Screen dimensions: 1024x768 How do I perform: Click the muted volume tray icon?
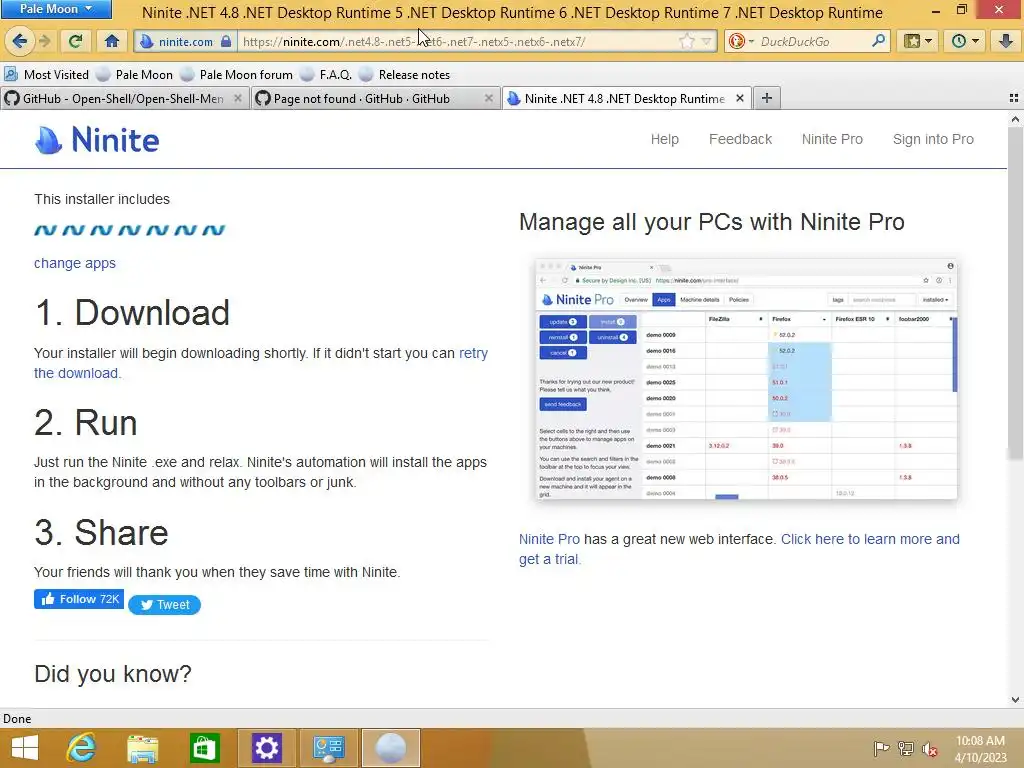(930, 748)
